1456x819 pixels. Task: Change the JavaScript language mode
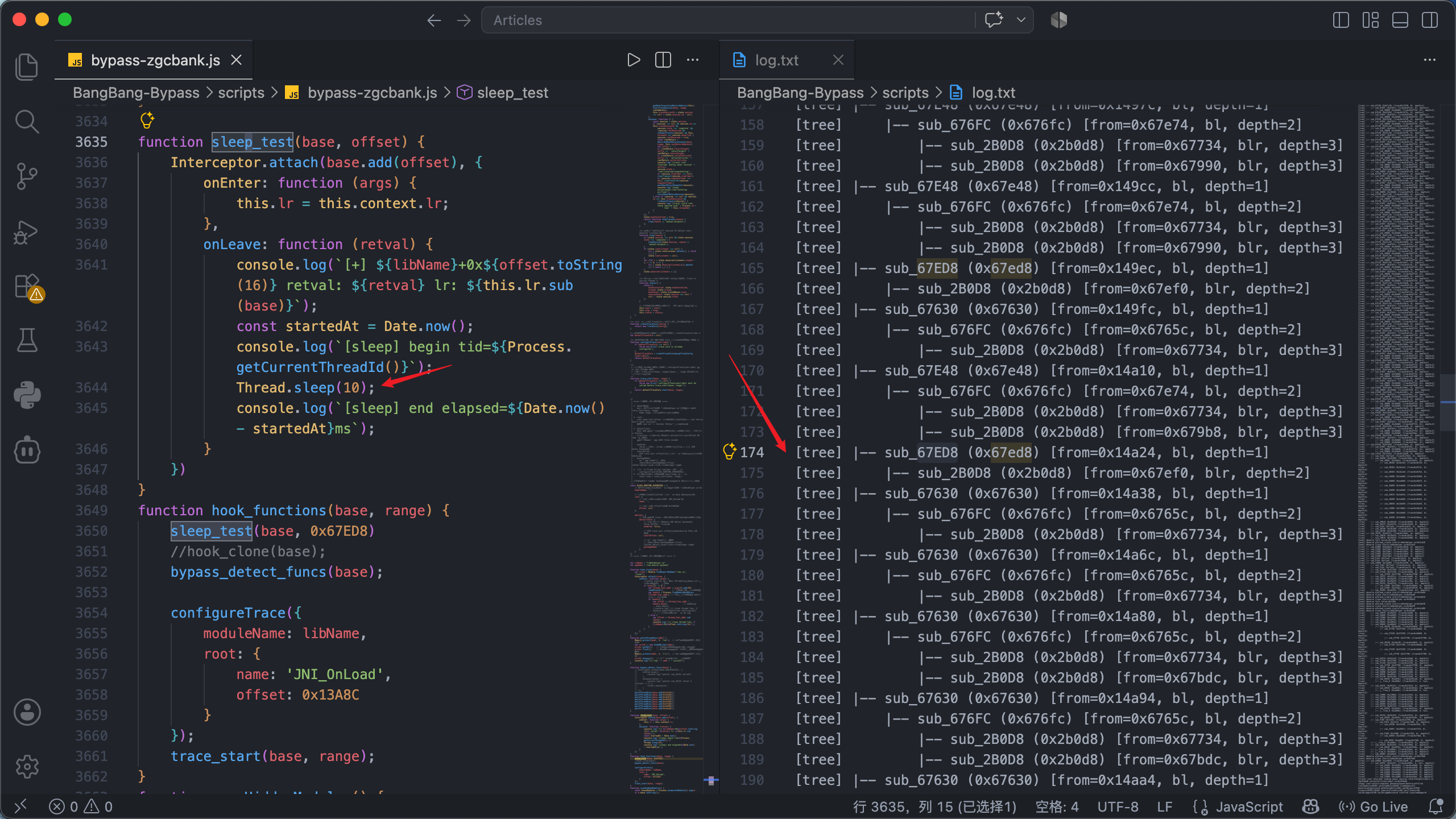pyautogui.click(x=1249, y=806)
